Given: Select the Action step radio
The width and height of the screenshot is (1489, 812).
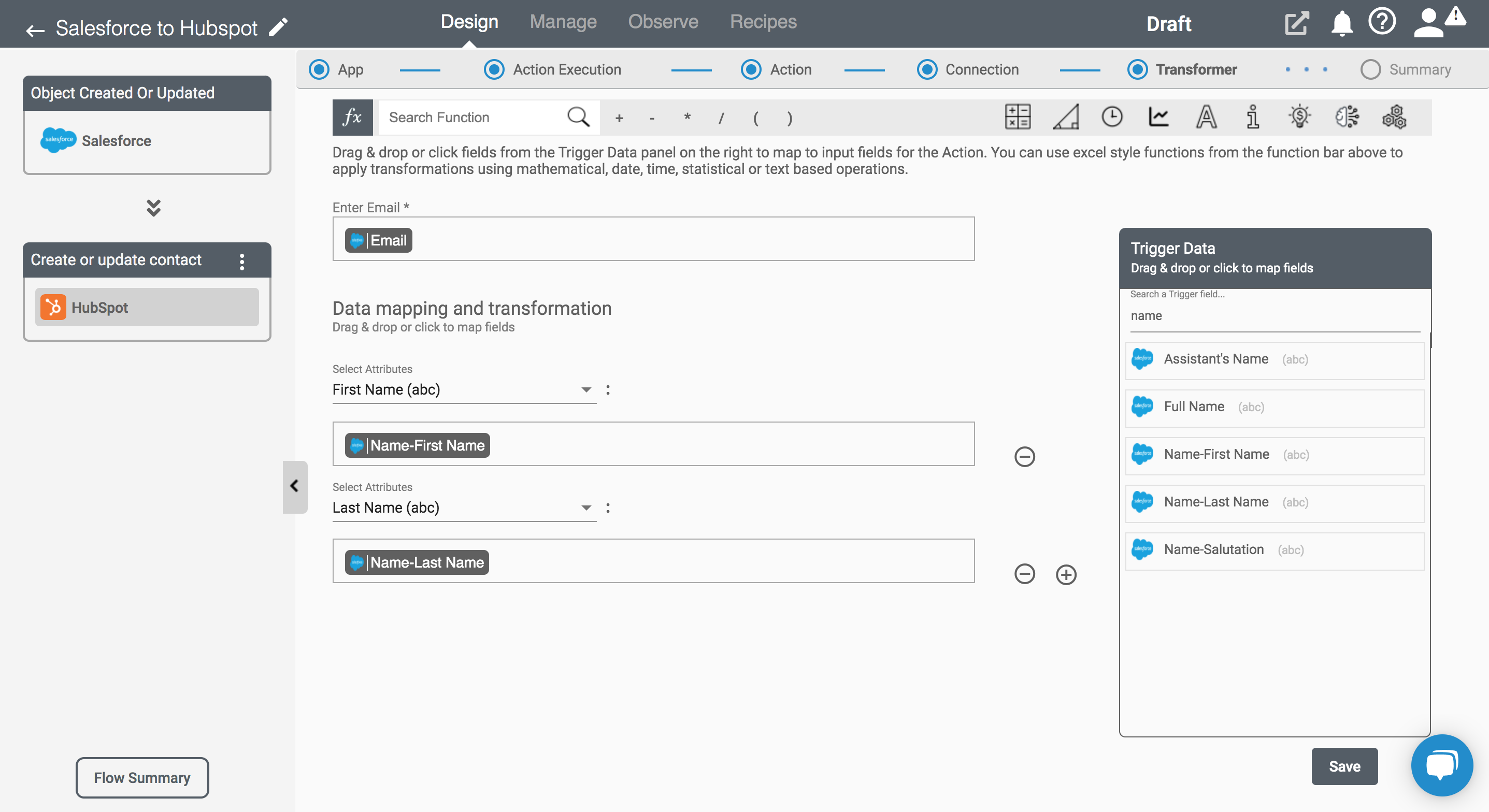Looking at the screenshot, I should click(751, 69).
